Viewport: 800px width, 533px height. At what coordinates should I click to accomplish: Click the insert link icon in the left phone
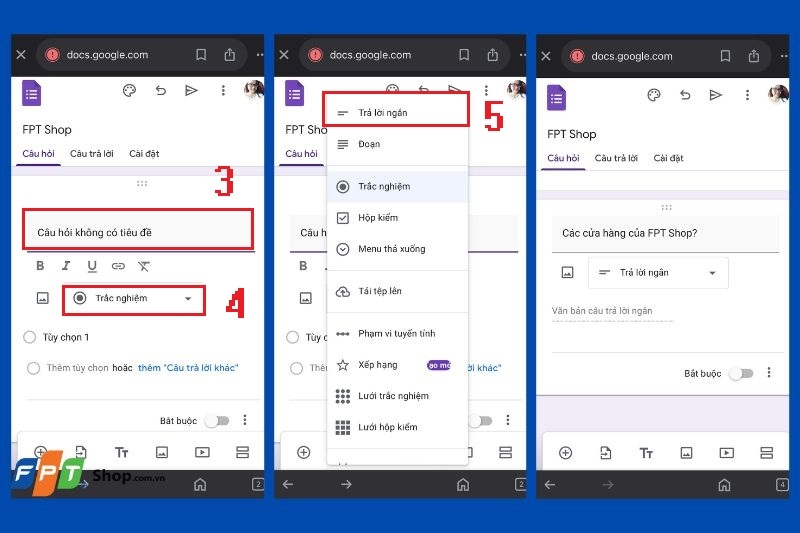[118, 266]
